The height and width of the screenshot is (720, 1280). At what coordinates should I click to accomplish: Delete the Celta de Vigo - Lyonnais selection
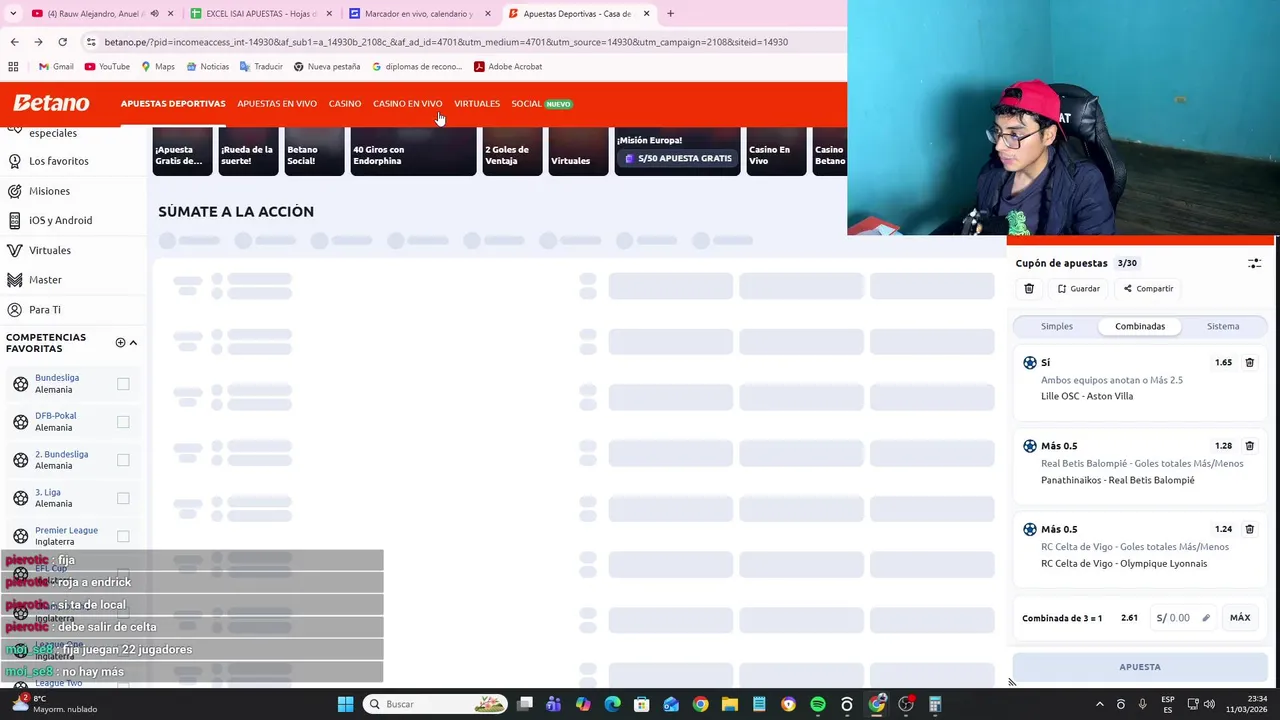1249,528
